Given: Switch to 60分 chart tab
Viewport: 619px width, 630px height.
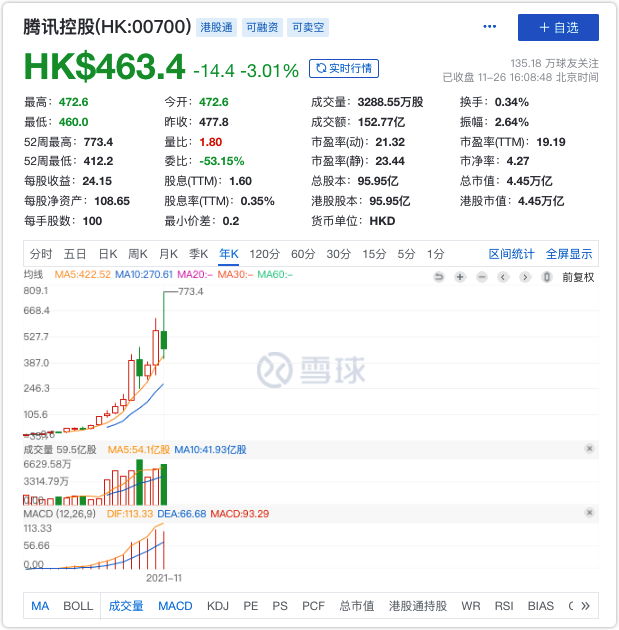Looking at the screenshot, I should tap(303, 254).
